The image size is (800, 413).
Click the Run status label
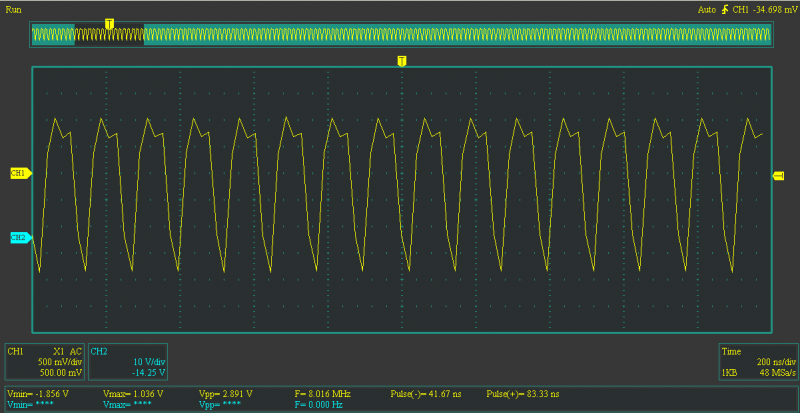(x=12, y=10)
